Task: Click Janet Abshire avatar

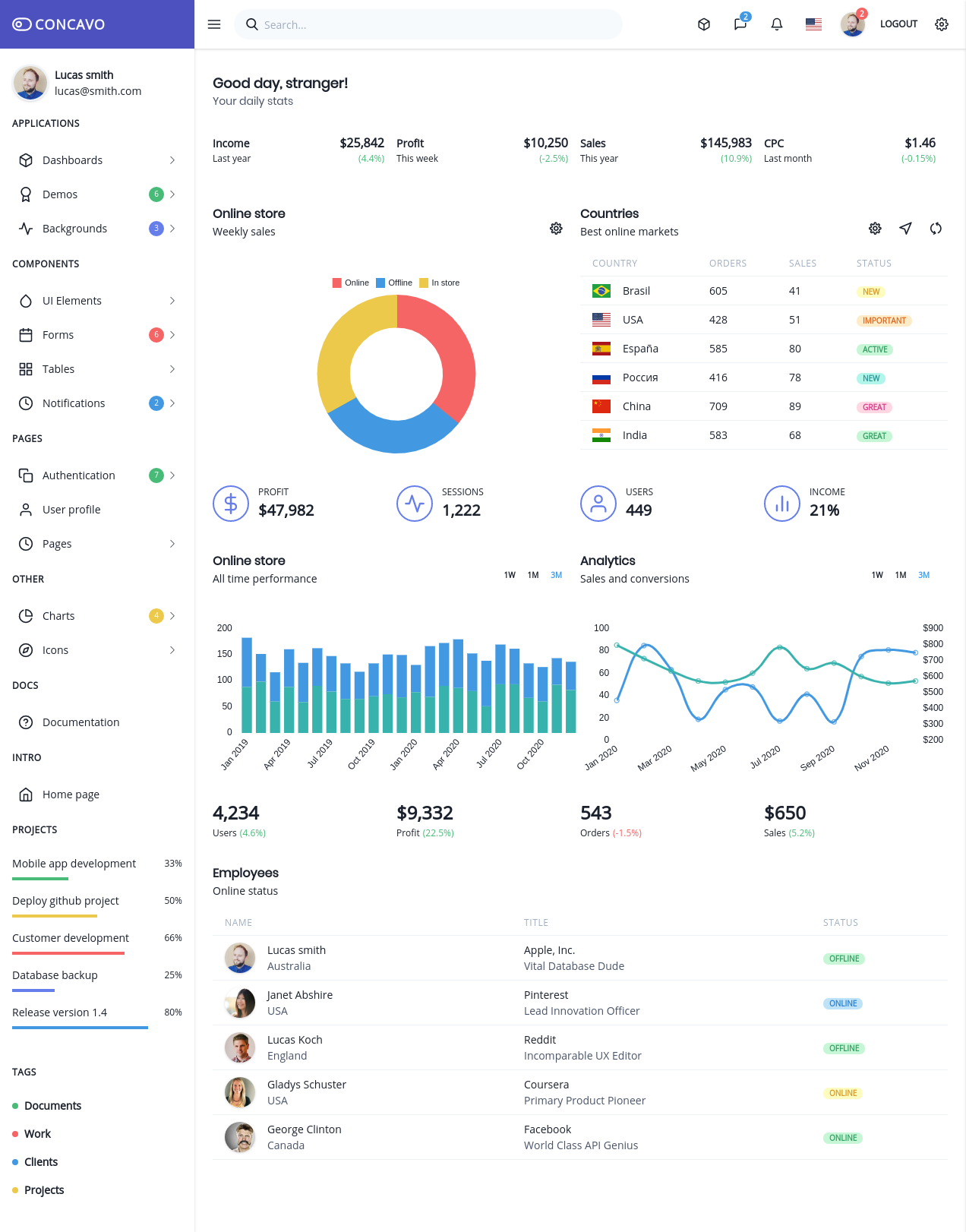Action: [240, 1003]
